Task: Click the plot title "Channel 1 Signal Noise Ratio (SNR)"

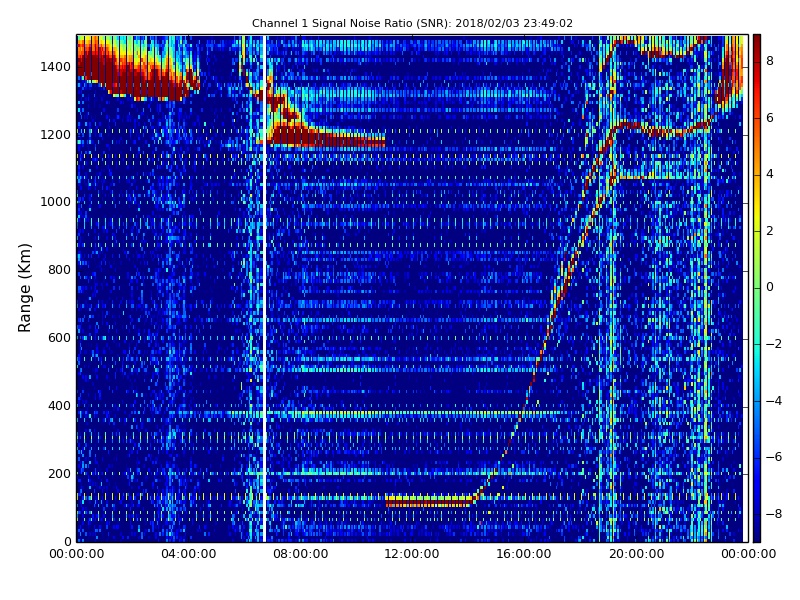Action: (x=352, y=23)
